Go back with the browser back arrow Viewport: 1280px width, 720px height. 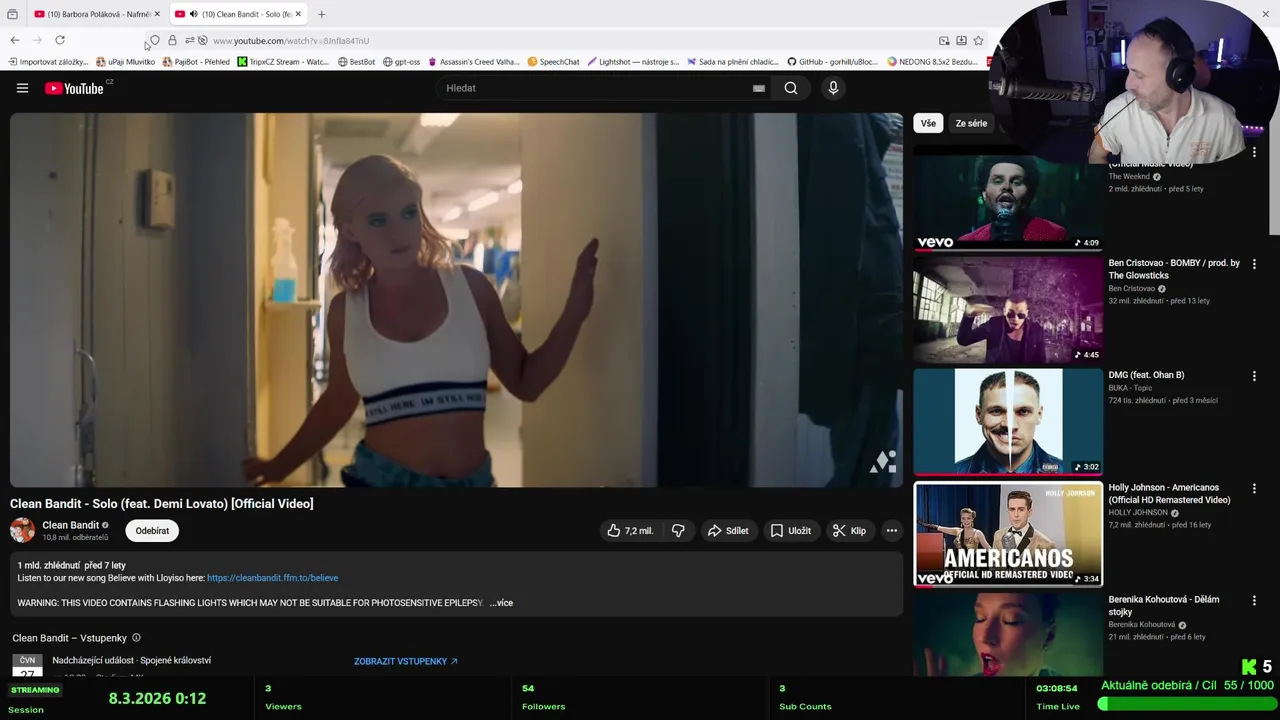tap(15, 40)
